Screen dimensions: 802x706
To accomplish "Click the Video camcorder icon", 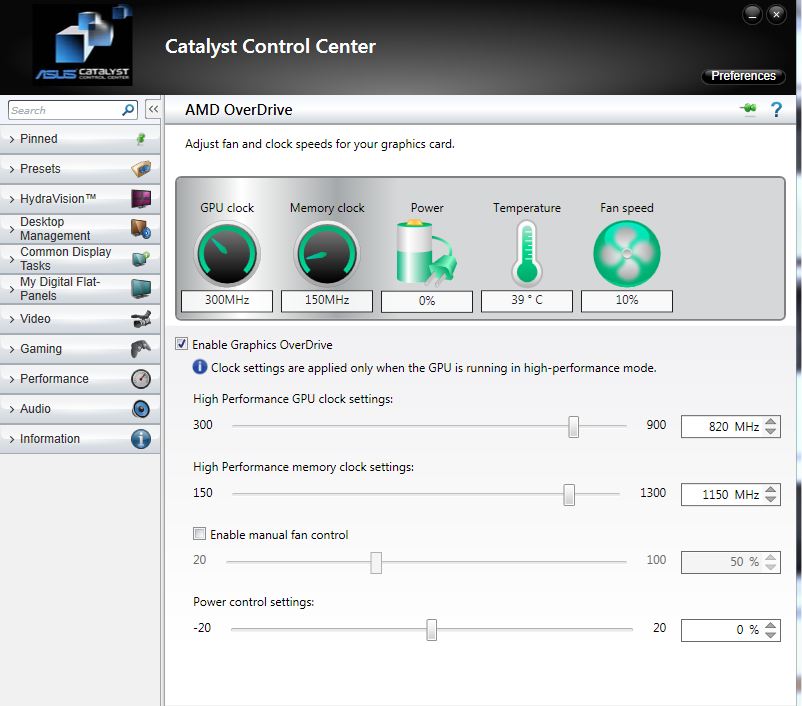I will point(141,319).
